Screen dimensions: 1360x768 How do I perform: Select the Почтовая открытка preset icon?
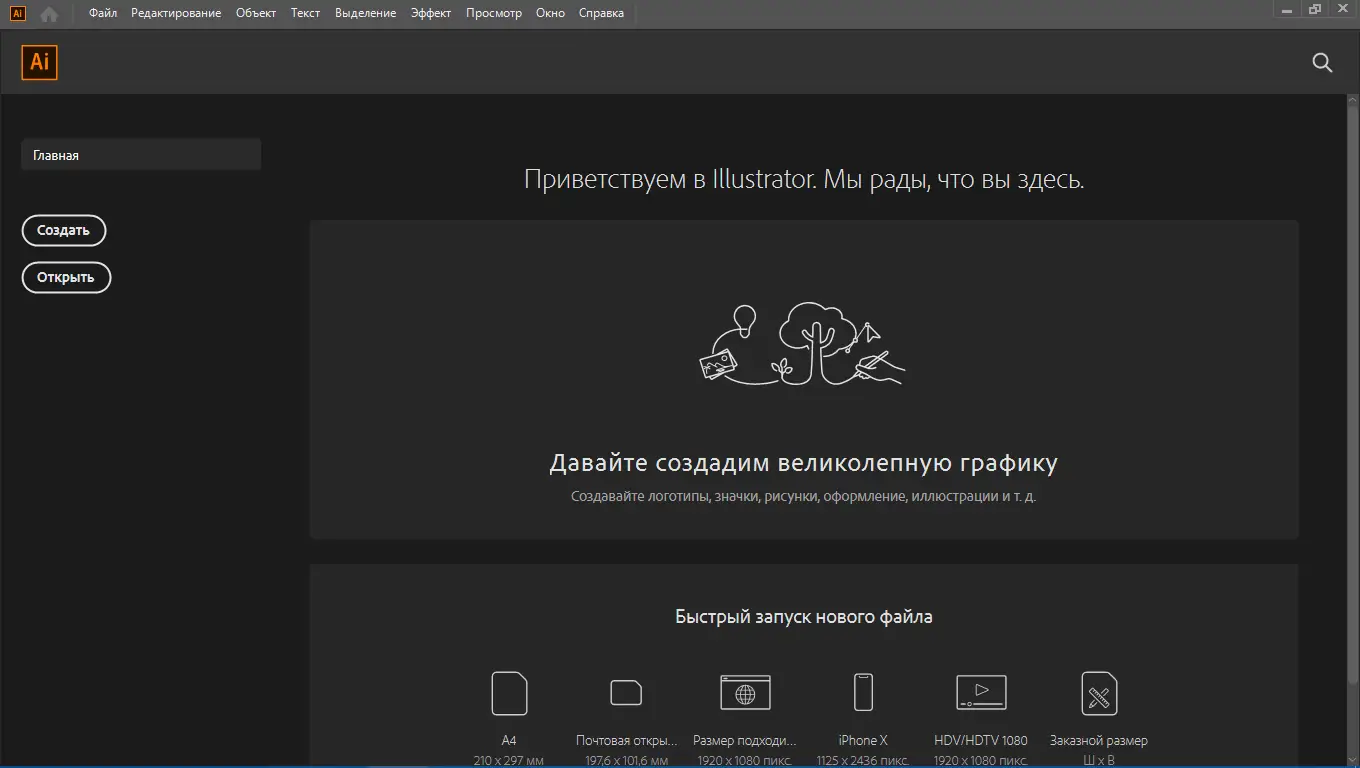click(626, 693)
